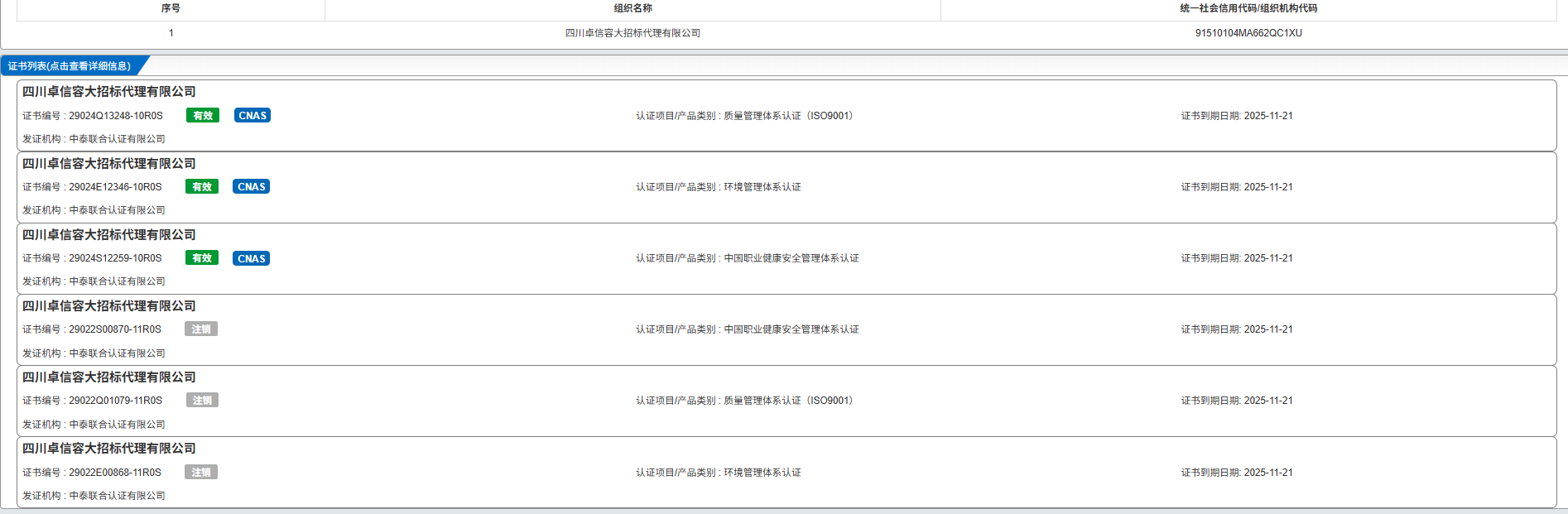The image size is (1568, 514).
Task: Click the 统一社会信用代码/组织机构代码 column header
Action: pos(1248,8)
